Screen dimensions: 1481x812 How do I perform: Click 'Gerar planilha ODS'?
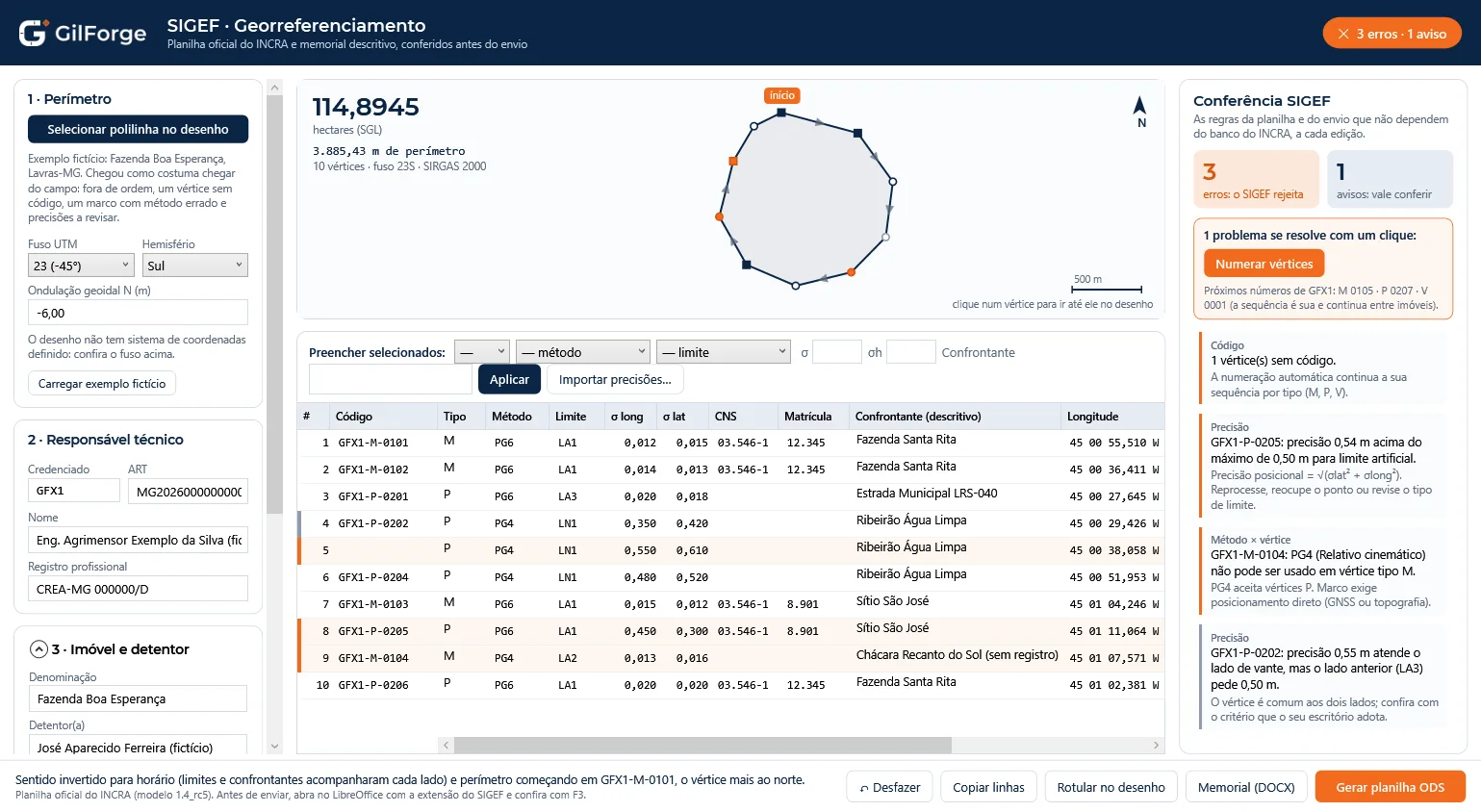pyautogui.click(x=1391, y=787)
